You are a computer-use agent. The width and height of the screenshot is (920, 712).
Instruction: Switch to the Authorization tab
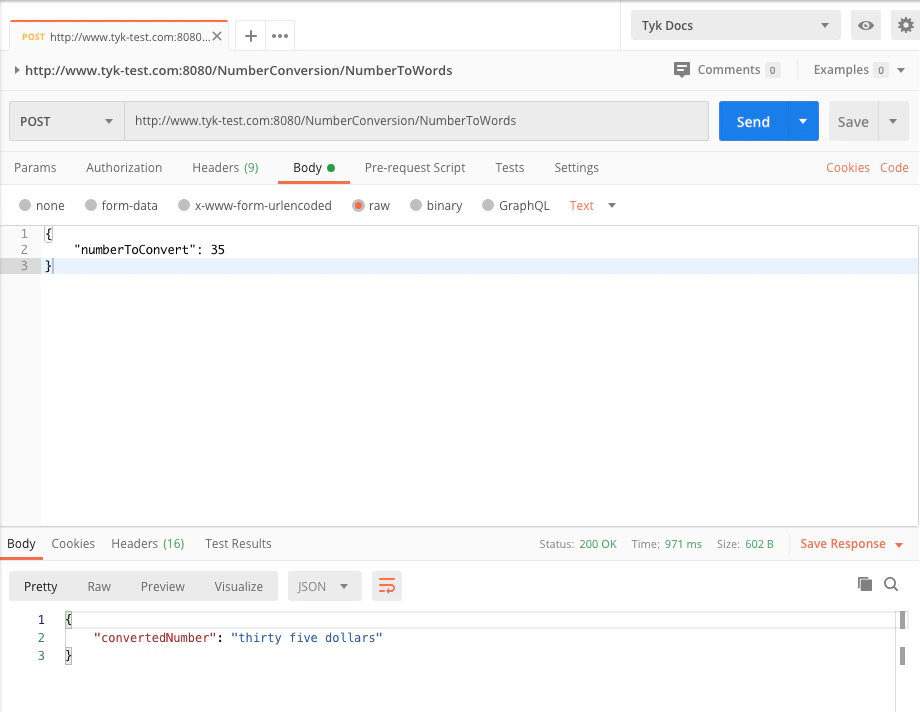[x=124, y=167]
